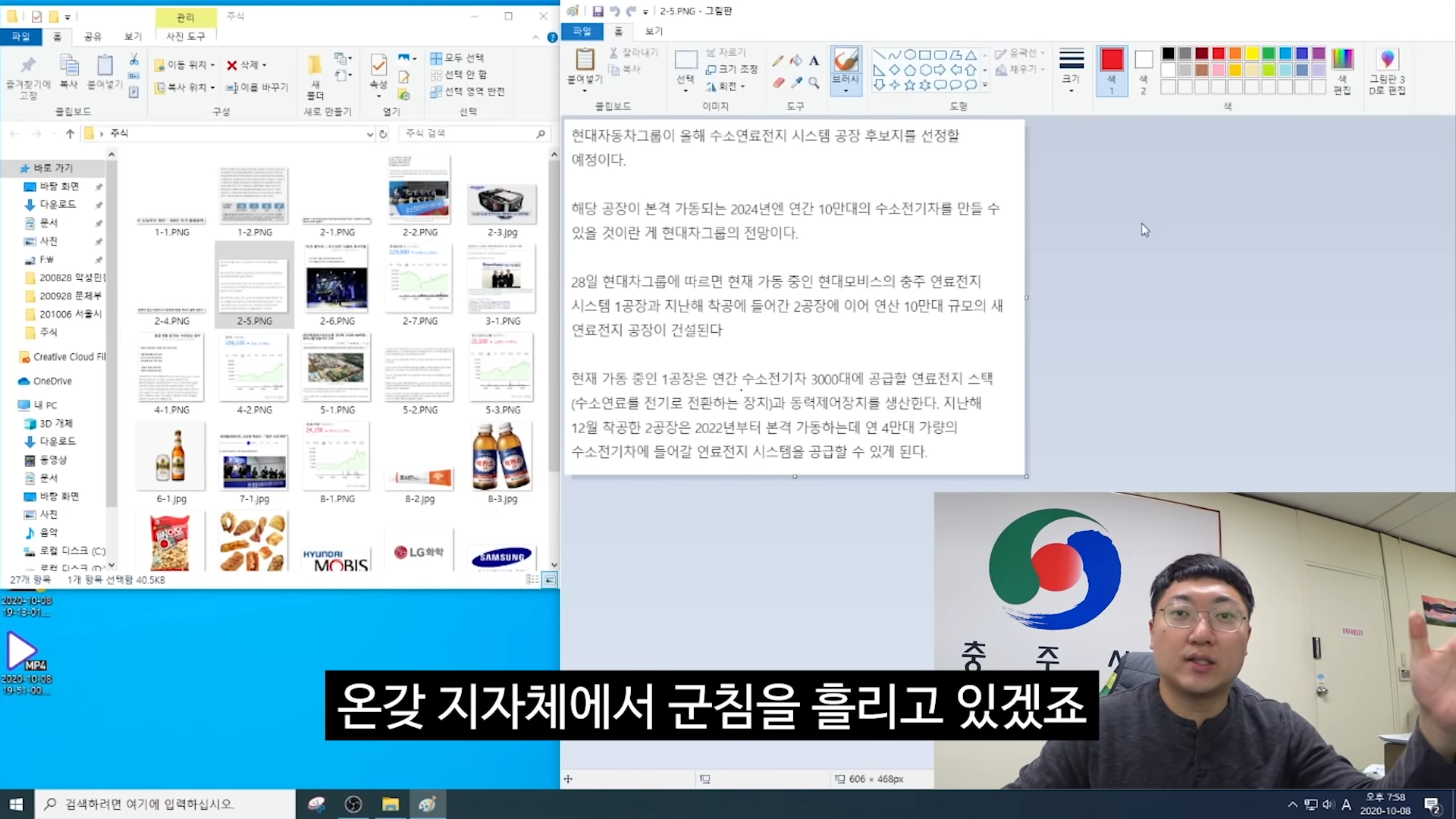The height and width of the screenshot is (819, 1456).
Task: Refresh the Explorer address bar
Action: [x=384, y=133]
